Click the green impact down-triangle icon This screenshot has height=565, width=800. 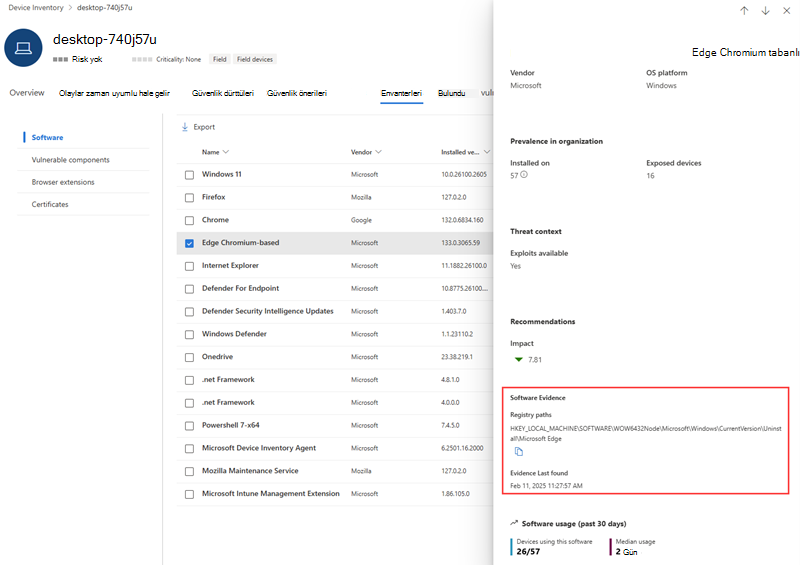(519, 359)
